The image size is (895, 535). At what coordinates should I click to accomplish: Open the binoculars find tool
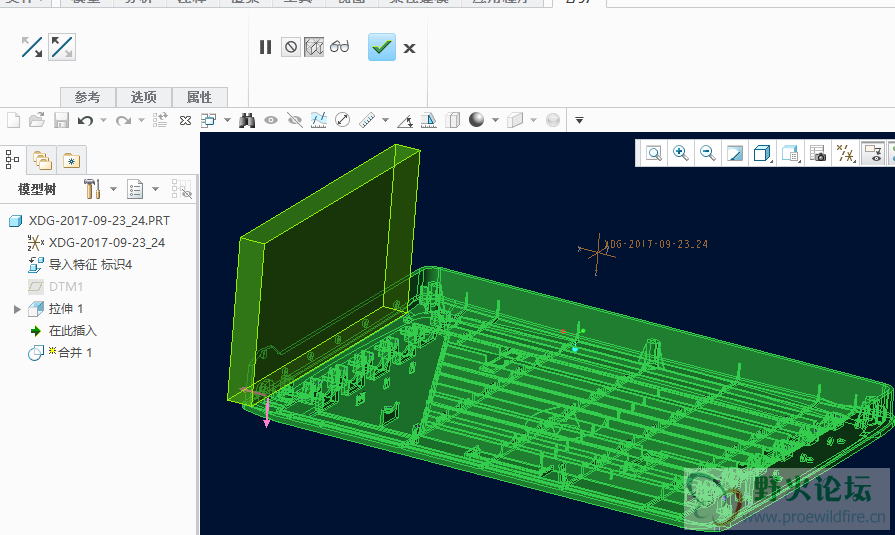(247, 120)
